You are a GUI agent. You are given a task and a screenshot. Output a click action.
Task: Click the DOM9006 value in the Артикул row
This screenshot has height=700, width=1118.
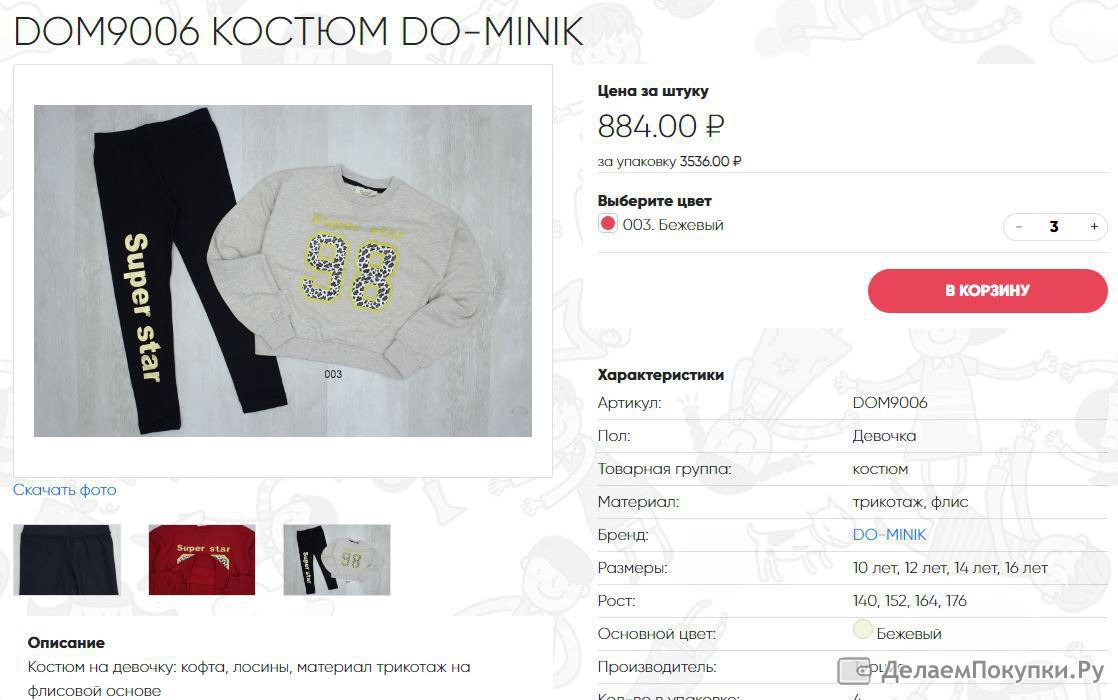click(x=889, y=403)
